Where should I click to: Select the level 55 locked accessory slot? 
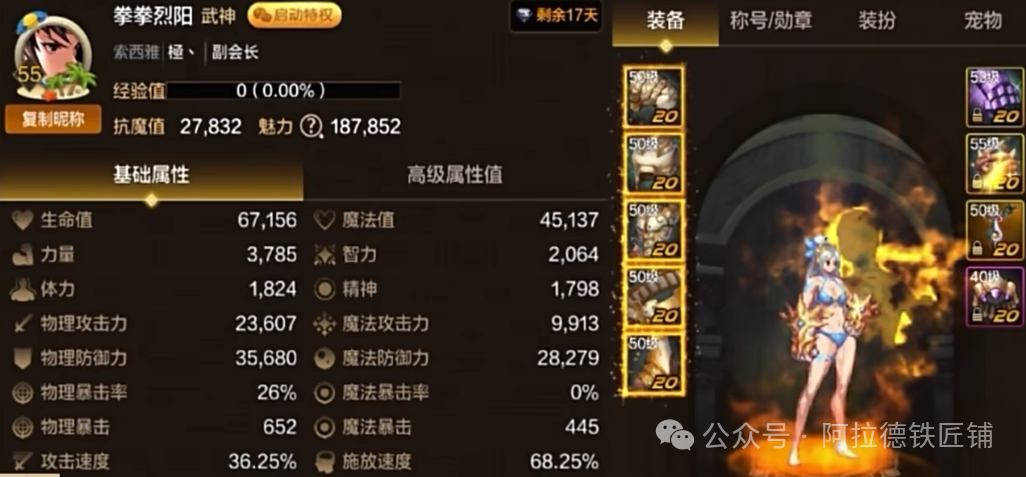pyautogui.click(x=995, y=164)
